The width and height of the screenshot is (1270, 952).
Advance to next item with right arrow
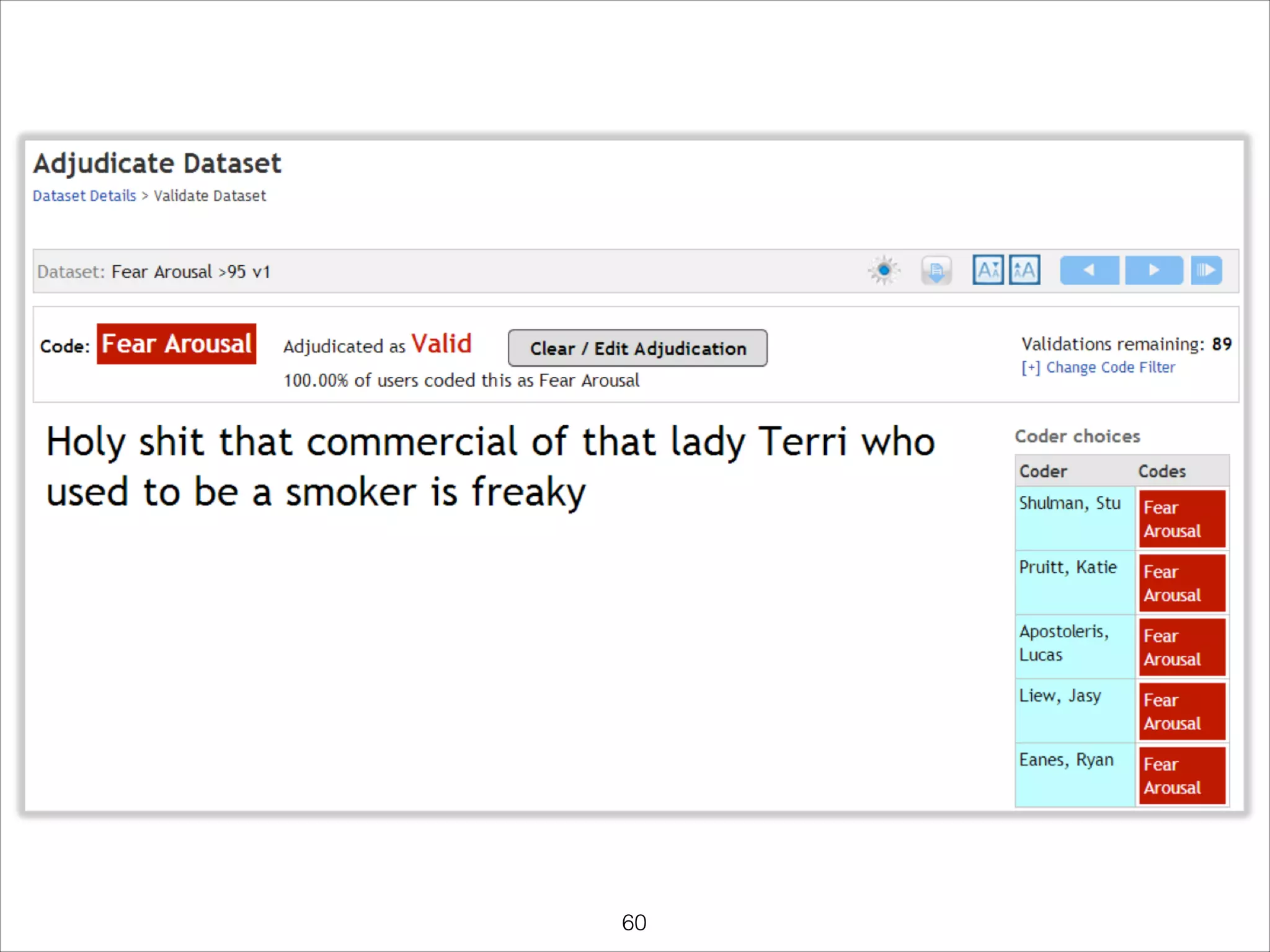pyautogui.click(x=1153, y=270)
